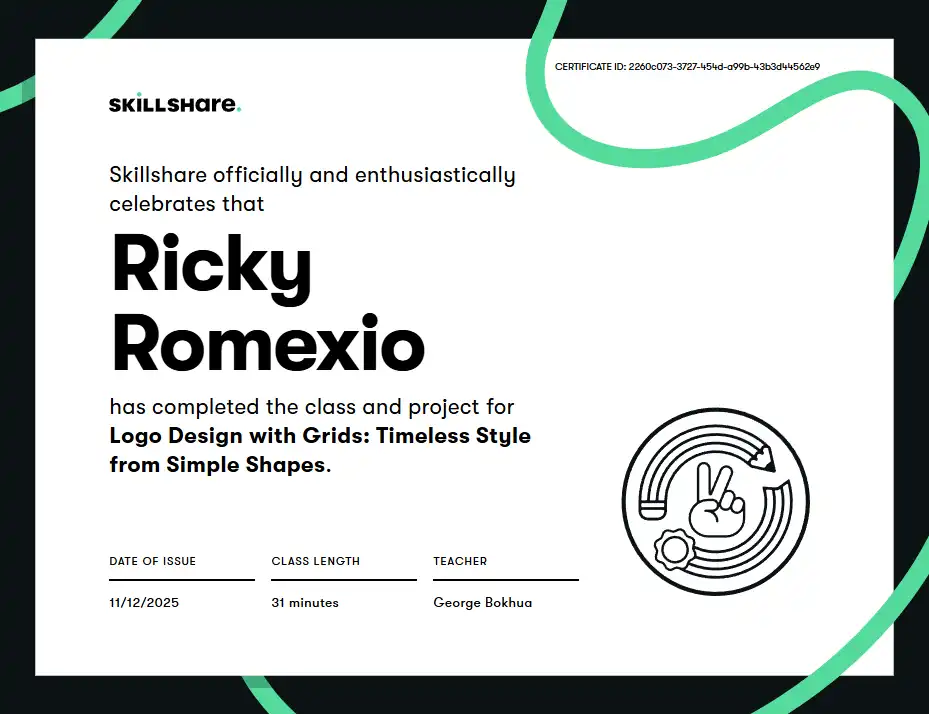Select the issue date 11/12/2025

pos(144,603)
